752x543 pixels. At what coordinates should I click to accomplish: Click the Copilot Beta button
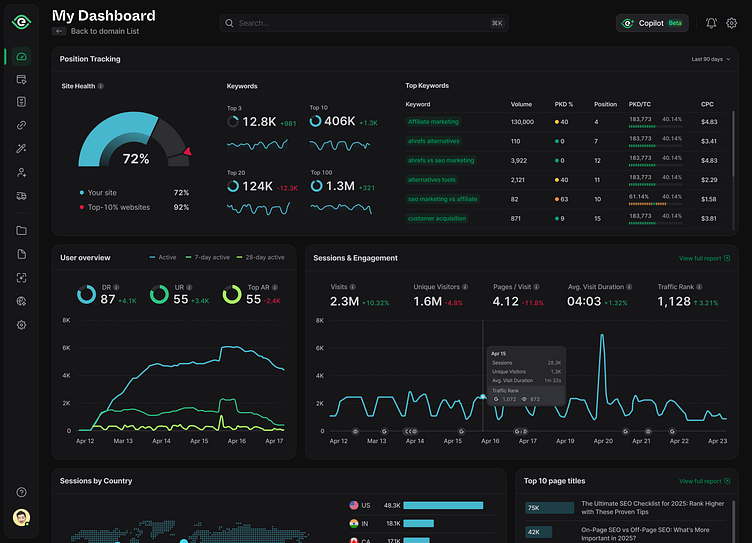(652, 23)
